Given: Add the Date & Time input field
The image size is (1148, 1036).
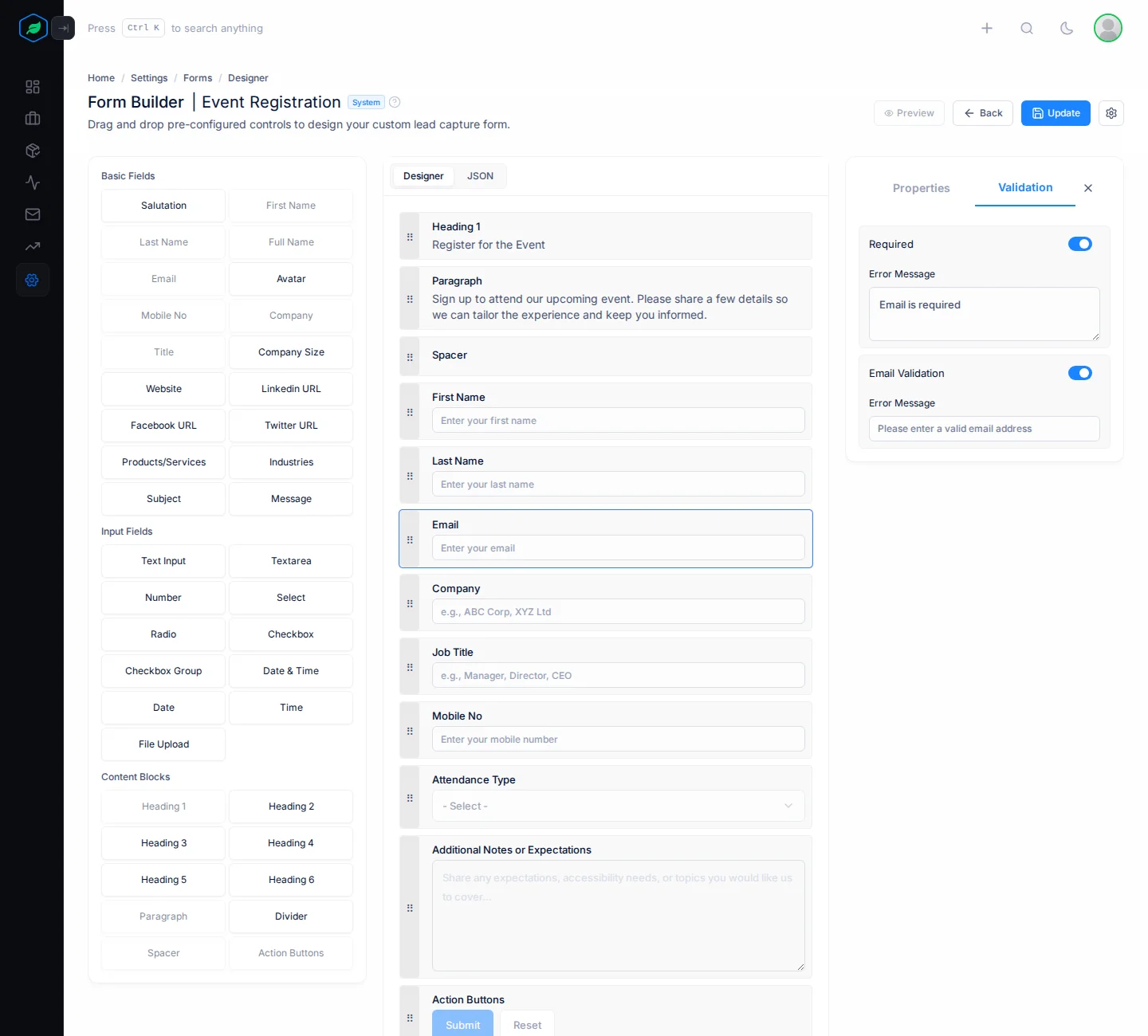Looking at the screenshot, I should (291, 671).
